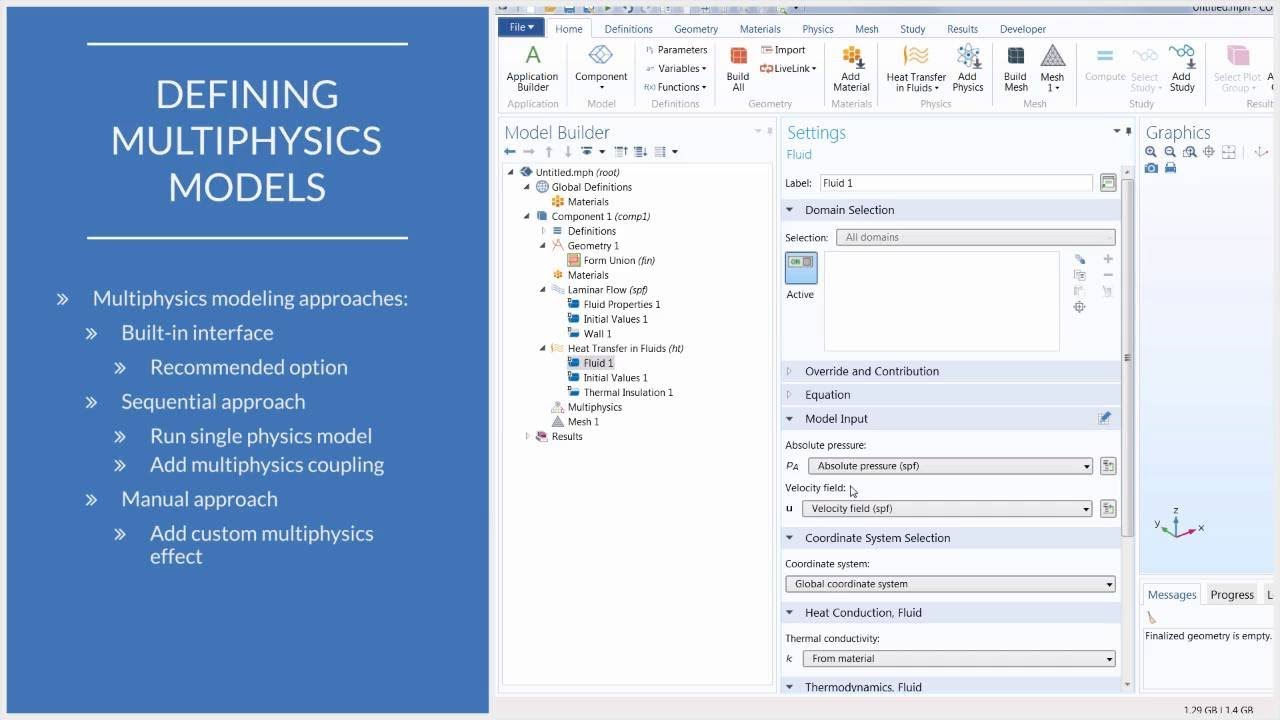The height and width of the screenshot is (720, 1280).
Task: Select the Multiphysics node
Action: click(594, 408)
